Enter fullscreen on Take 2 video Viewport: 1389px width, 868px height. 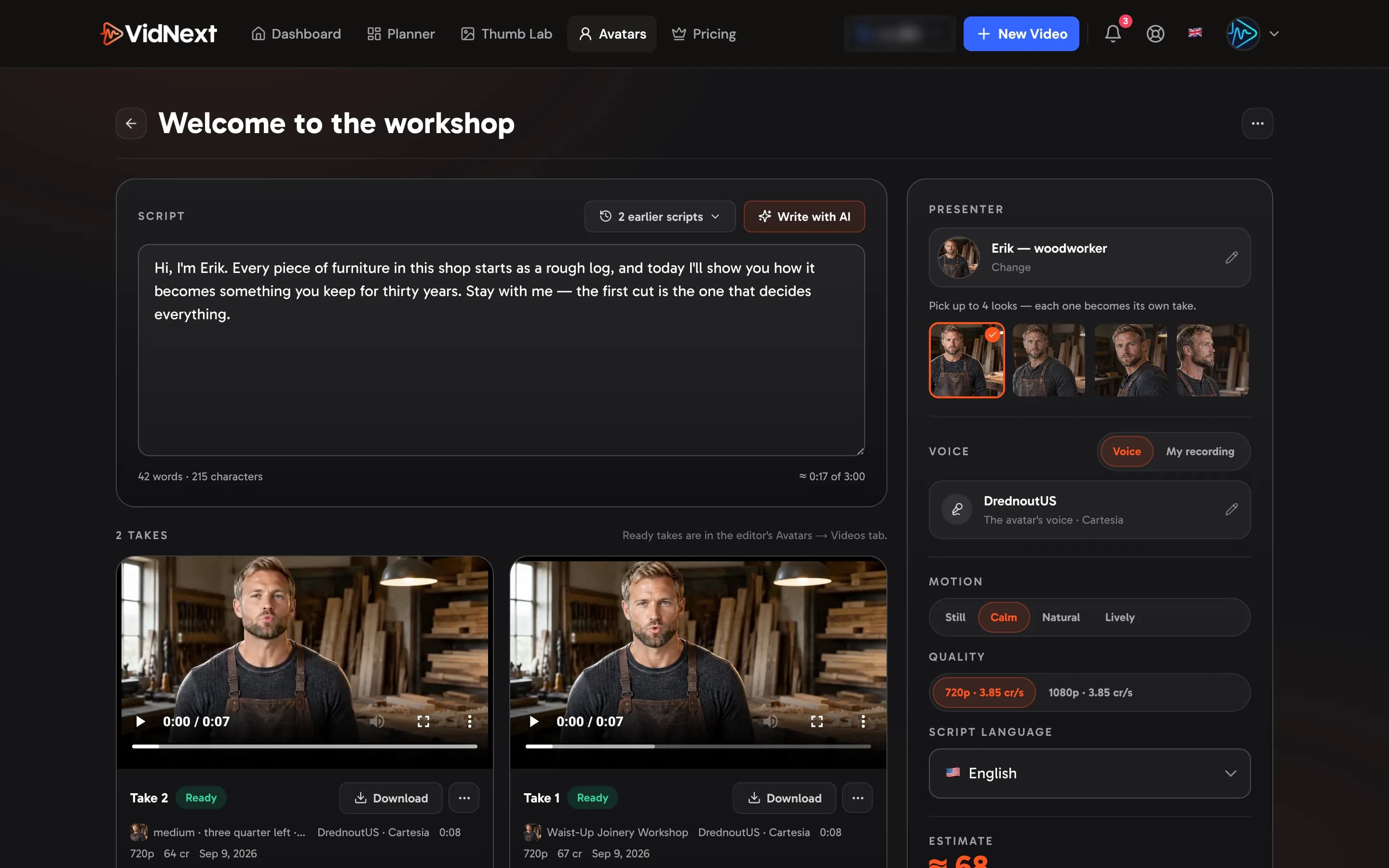coord(423,721)
